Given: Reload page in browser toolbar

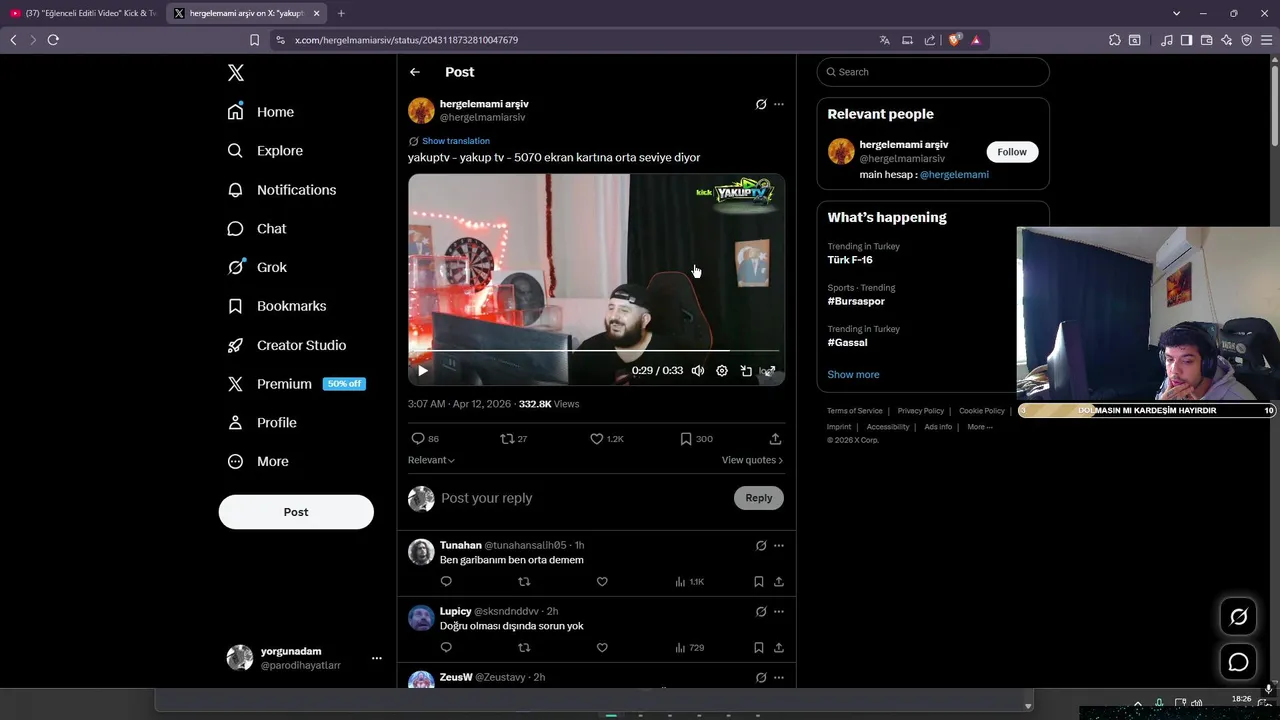Looking at the screenshot, I should pyautogui.click(x=53, y=40).
